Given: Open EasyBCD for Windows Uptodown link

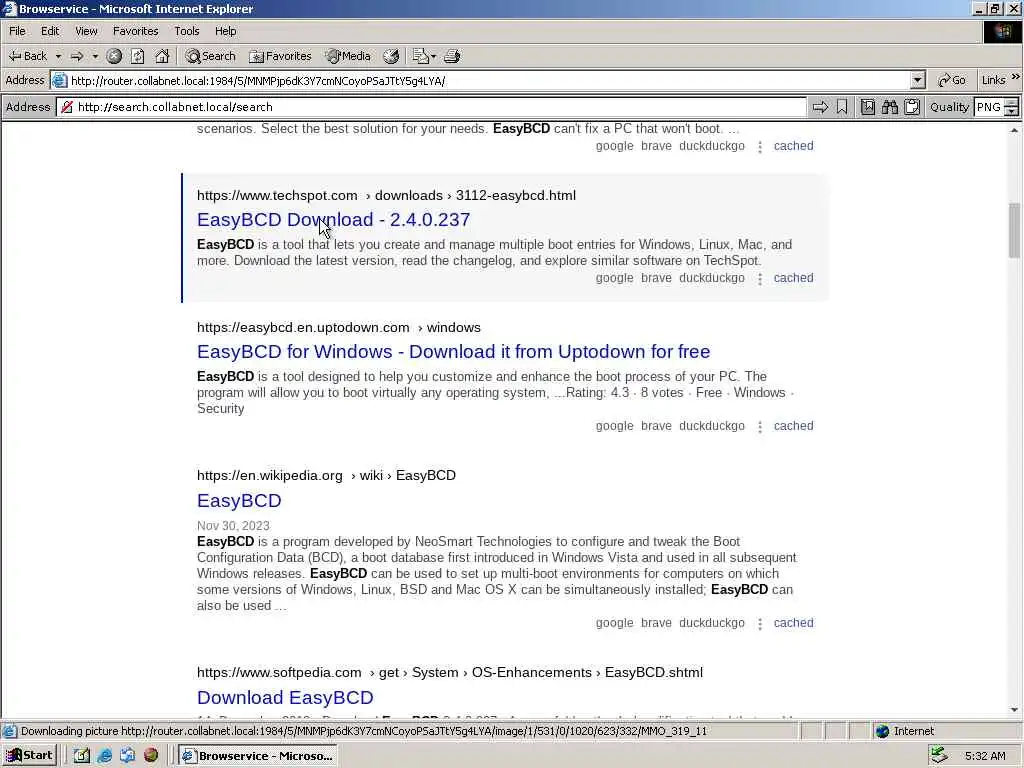Looking at the screenshot, I should click(453, 351).
